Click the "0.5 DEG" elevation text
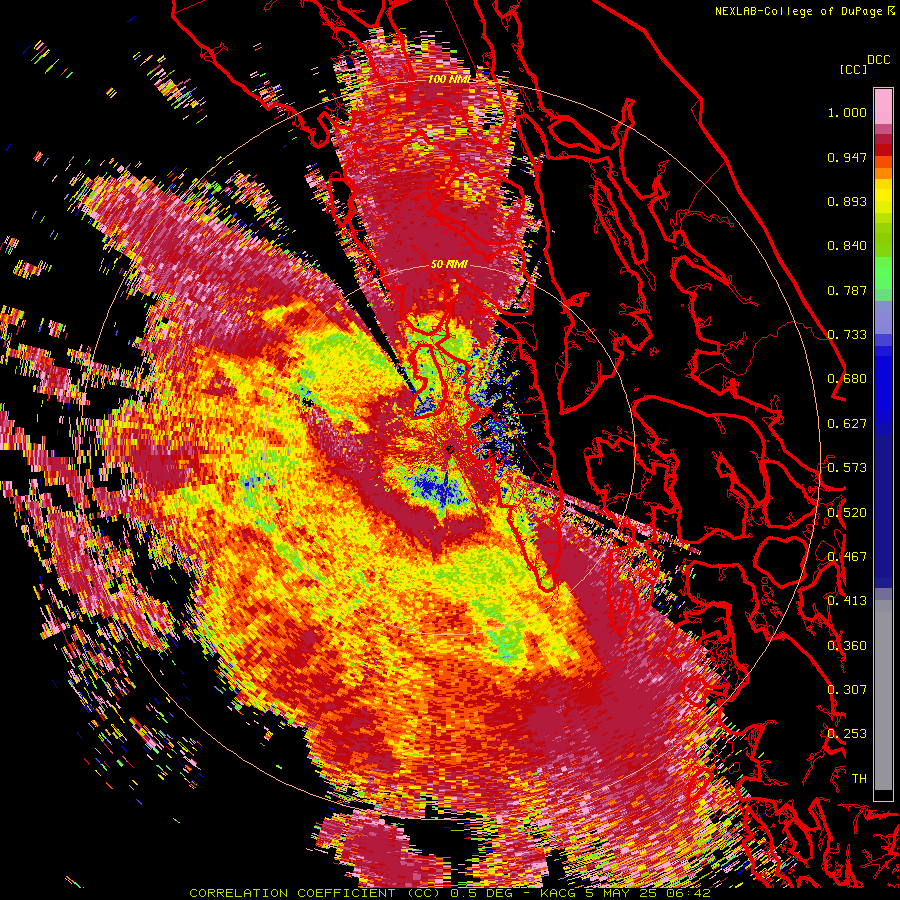This screenshot has height=900, width=900. point(483,893)
